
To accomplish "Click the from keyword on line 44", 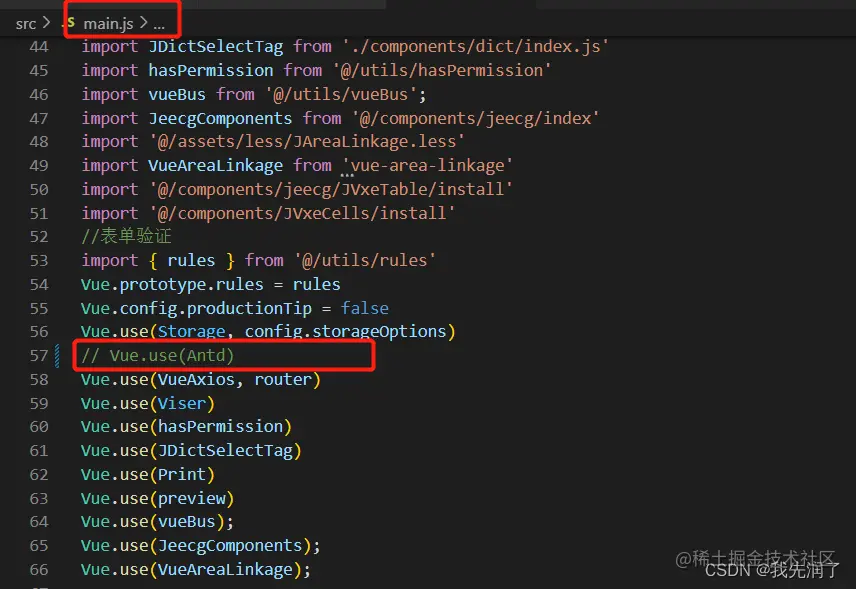I will (312, 46).
